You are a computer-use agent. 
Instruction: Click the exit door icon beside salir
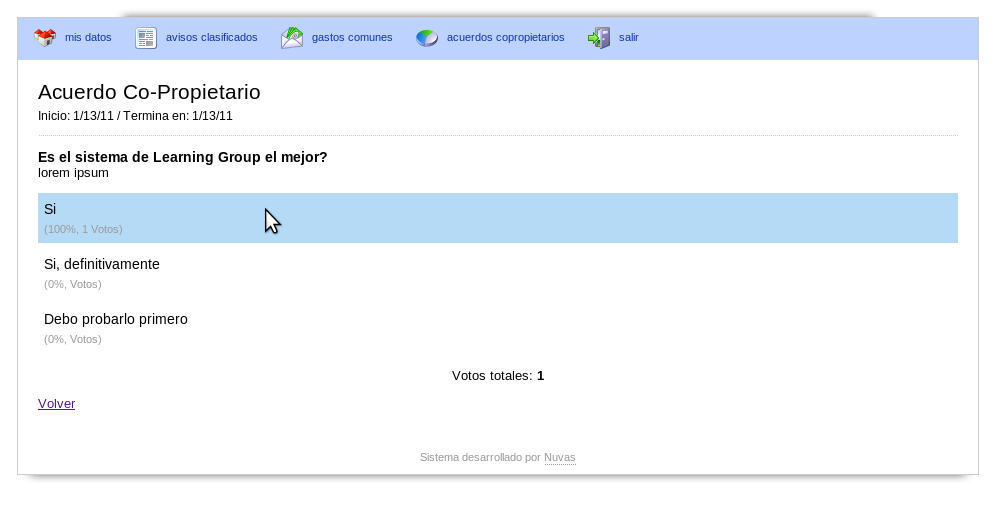click(x=599, y=38)
